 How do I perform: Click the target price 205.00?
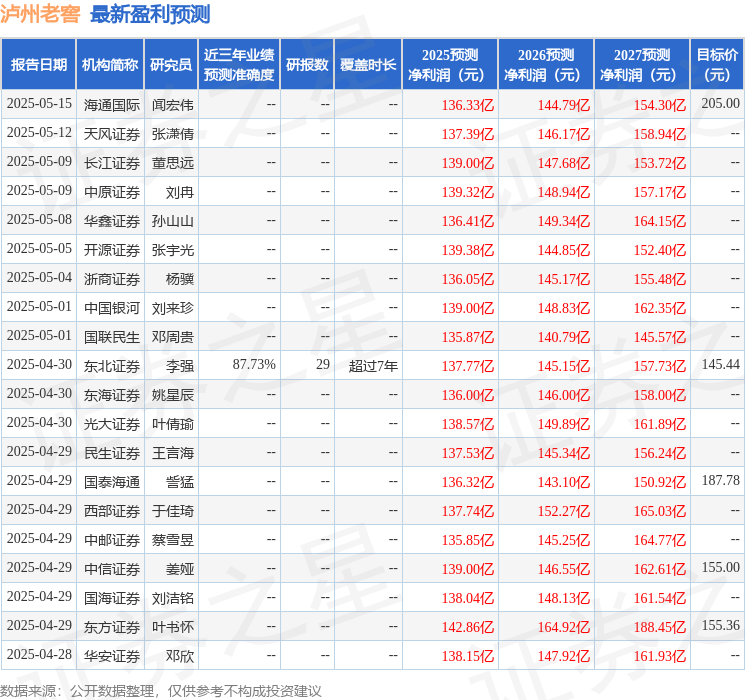(720, 104)
